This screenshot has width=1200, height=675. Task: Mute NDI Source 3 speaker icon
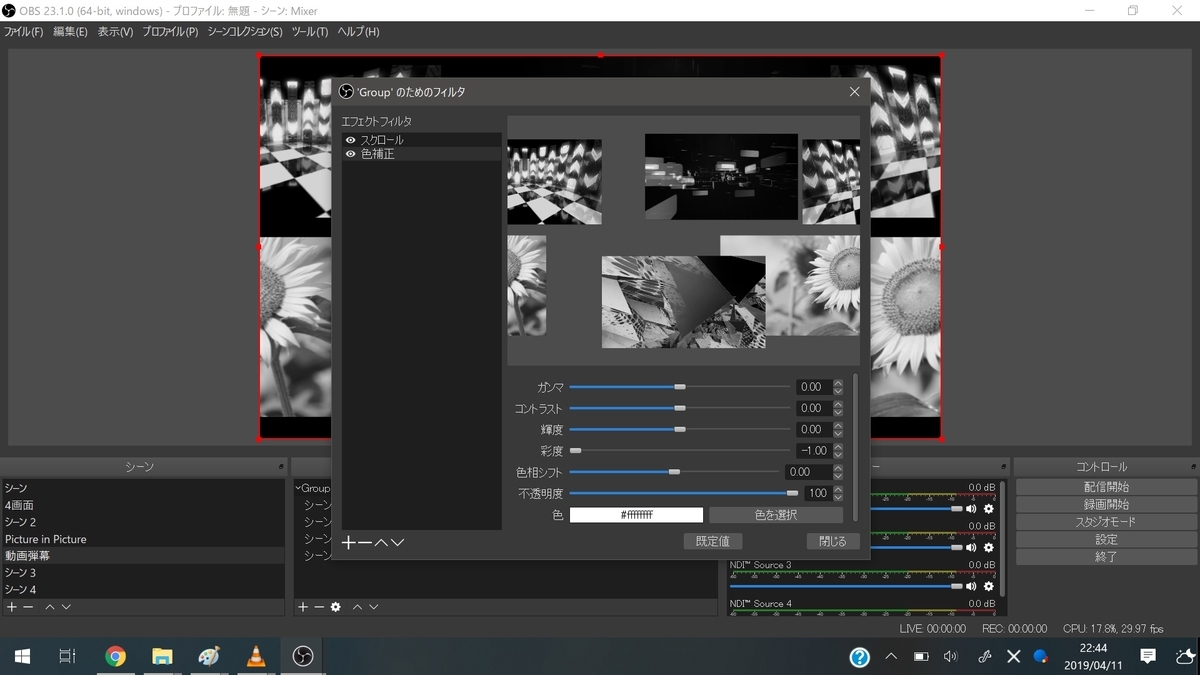(x=971, y=586)
